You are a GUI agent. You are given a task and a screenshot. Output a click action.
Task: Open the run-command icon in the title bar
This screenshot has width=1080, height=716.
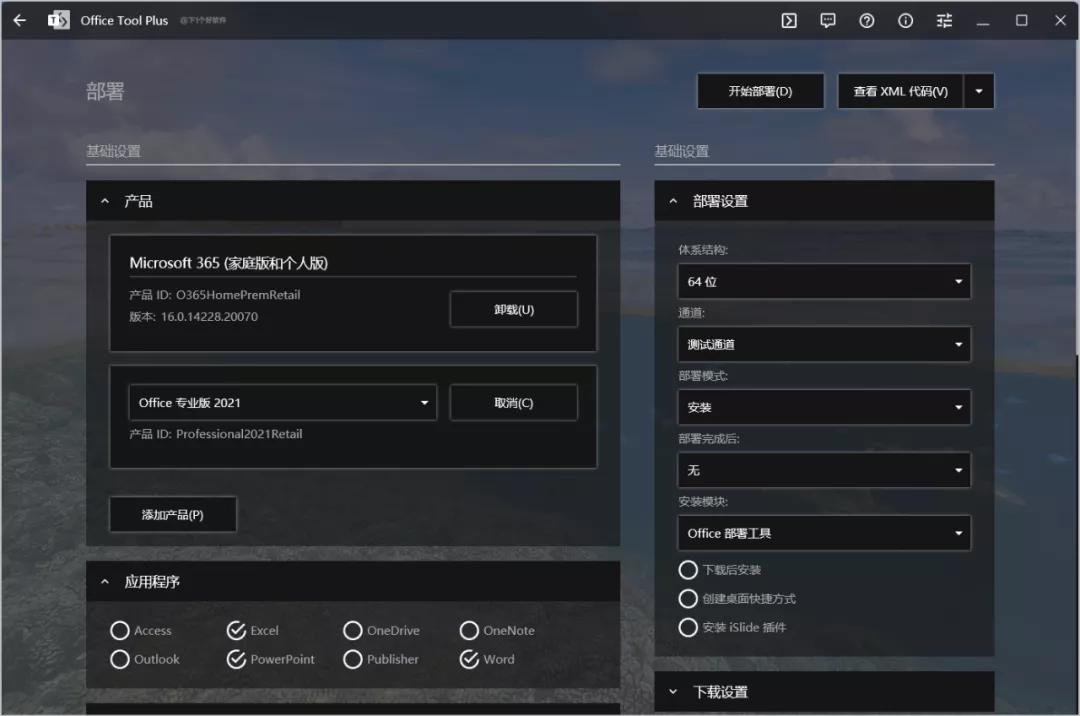click(x=788, y=20)
